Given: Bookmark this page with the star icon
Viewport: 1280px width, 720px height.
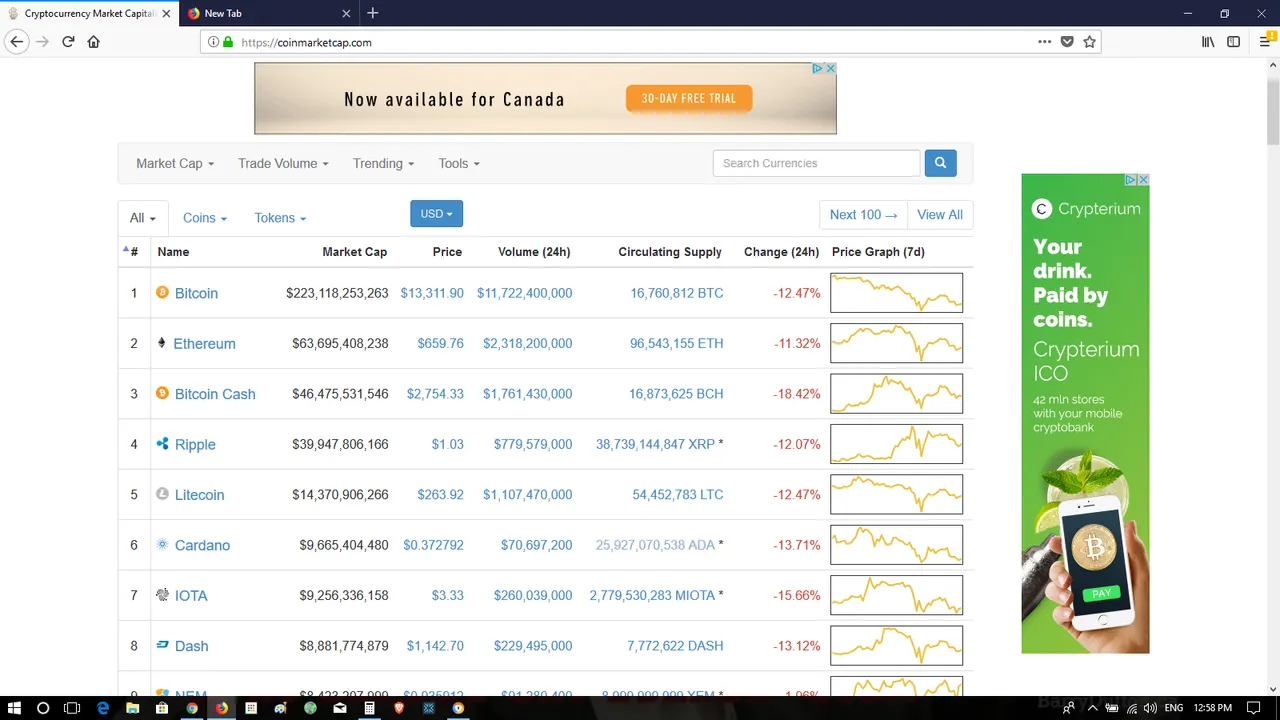Looking at the screenshot, I should [x=1089, y=42].
